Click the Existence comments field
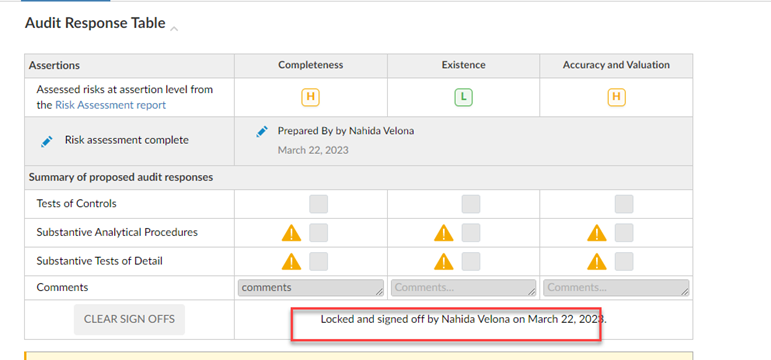Image resolution: width=771 pixels, height=360 pixels. tap(464, 288)
